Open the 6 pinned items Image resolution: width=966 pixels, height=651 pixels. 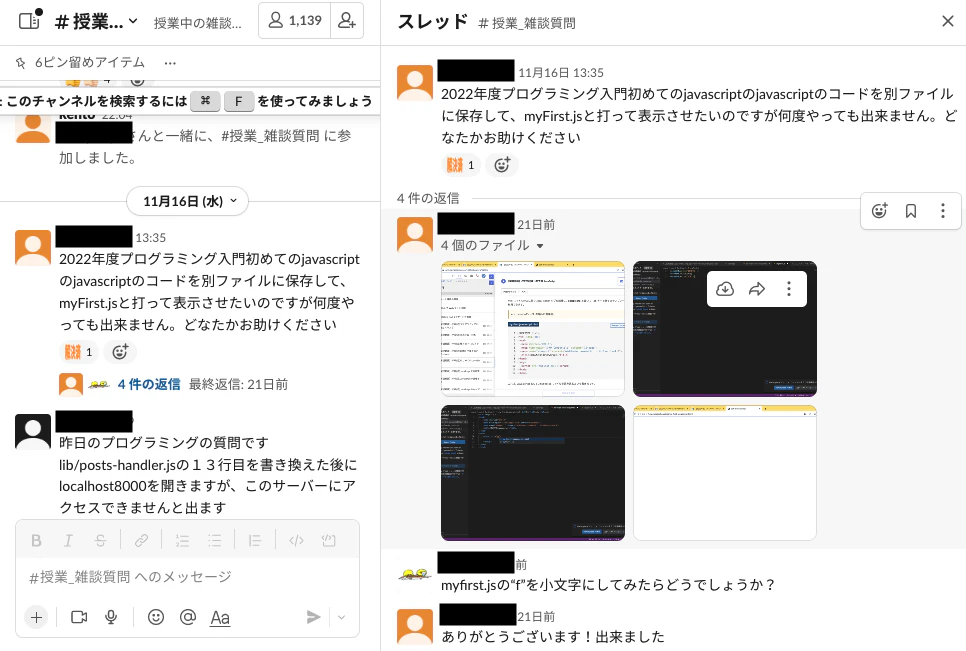point(80,62)
